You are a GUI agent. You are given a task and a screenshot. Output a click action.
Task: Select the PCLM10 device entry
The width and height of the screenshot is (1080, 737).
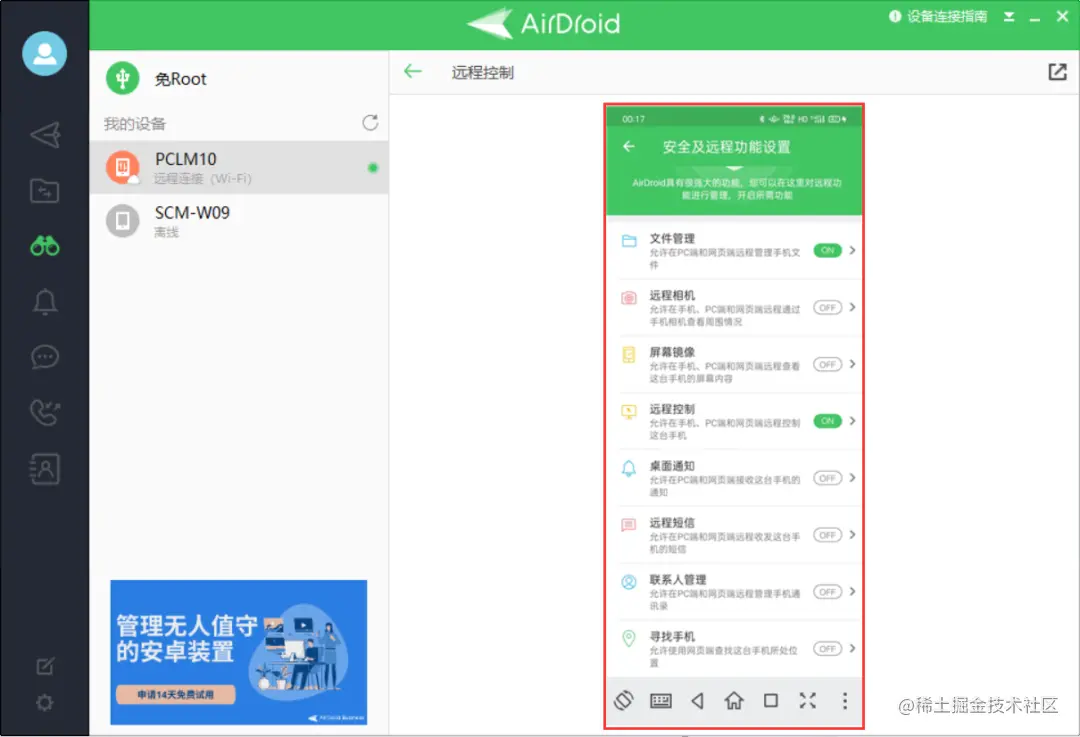click(239, 167)
